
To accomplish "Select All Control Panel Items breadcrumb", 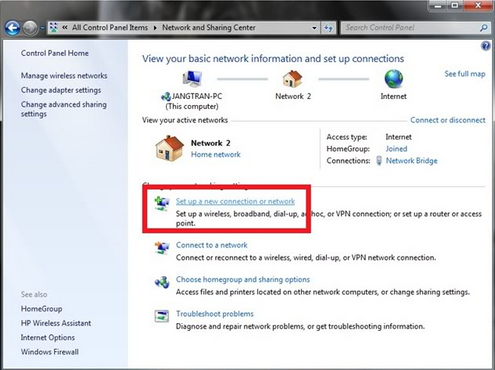I will pos(110,28).
